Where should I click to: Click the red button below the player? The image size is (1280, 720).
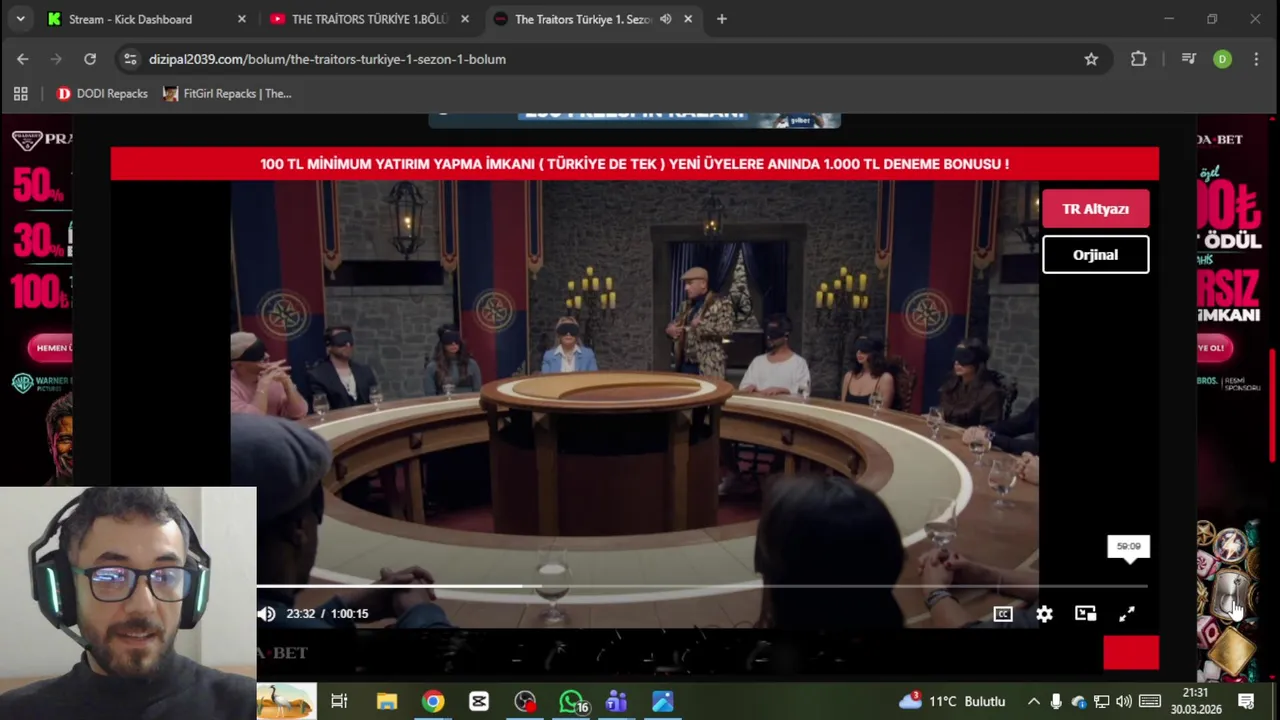1131,652
